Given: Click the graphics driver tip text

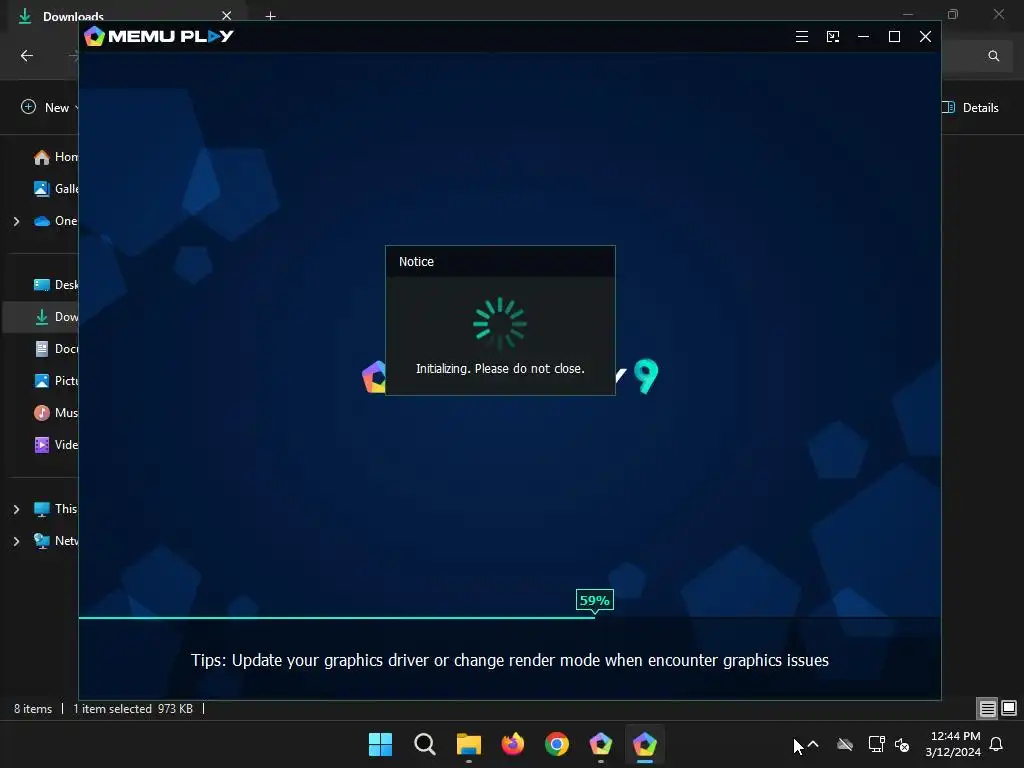Looking at the screenshot, I should pyautogui.click(x=510, y=660).
